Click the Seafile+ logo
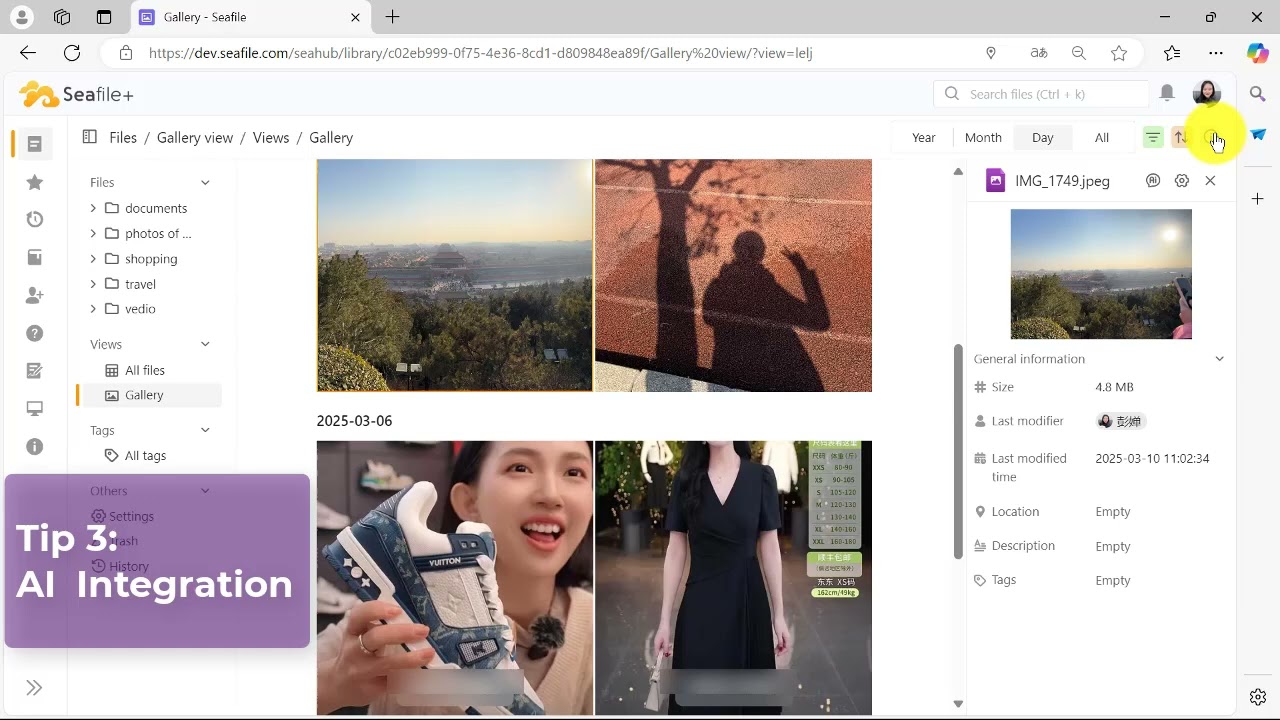Image resolution: width=1280 pixels, height=720 pixels. click(76, 94)
